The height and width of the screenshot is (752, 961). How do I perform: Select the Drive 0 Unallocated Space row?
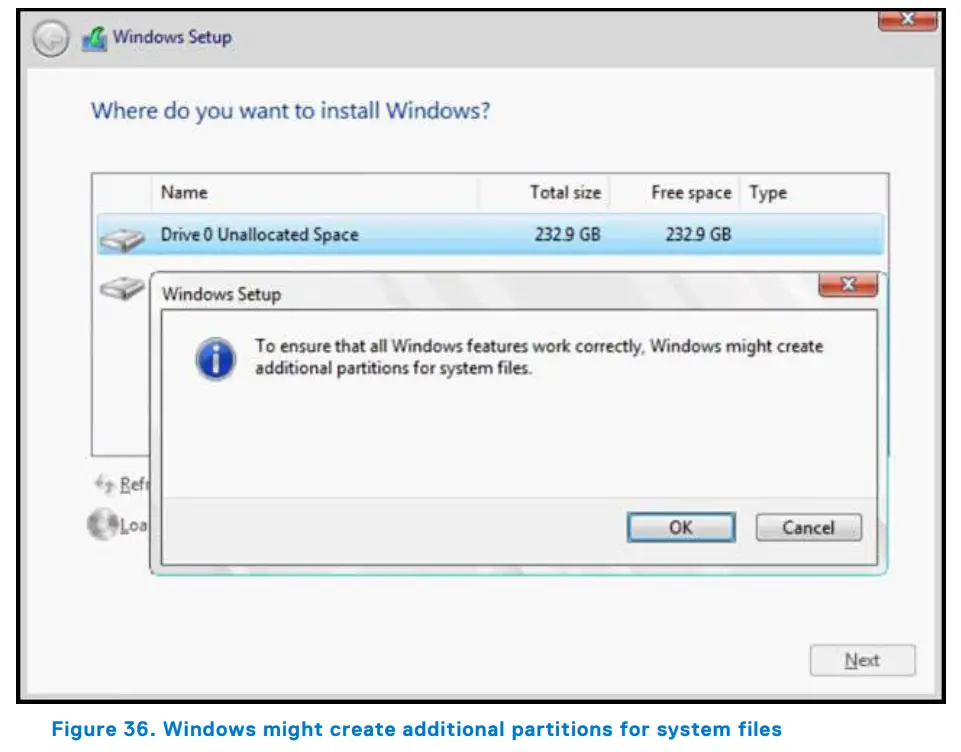pos(400,234)
